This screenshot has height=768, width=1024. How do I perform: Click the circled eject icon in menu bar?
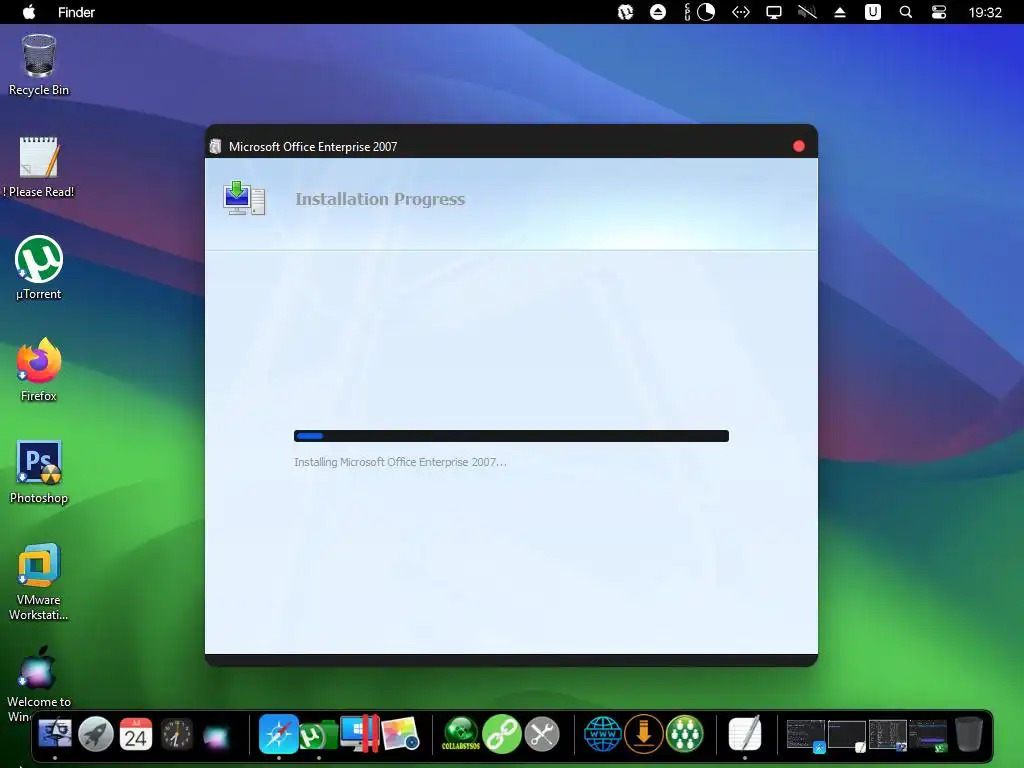pos(658,12)
